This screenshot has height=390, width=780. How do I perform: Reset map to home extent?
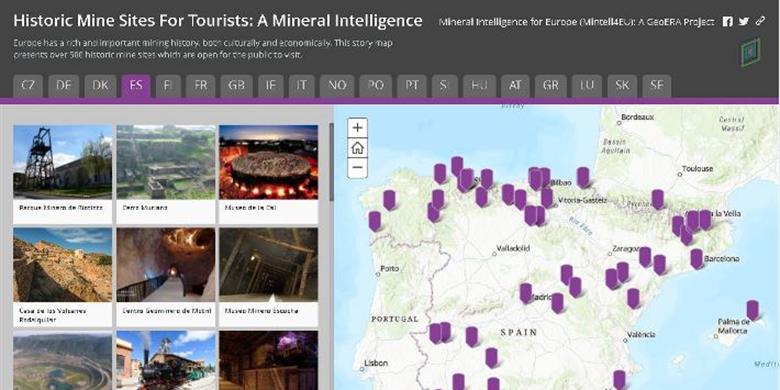point(357,148)
